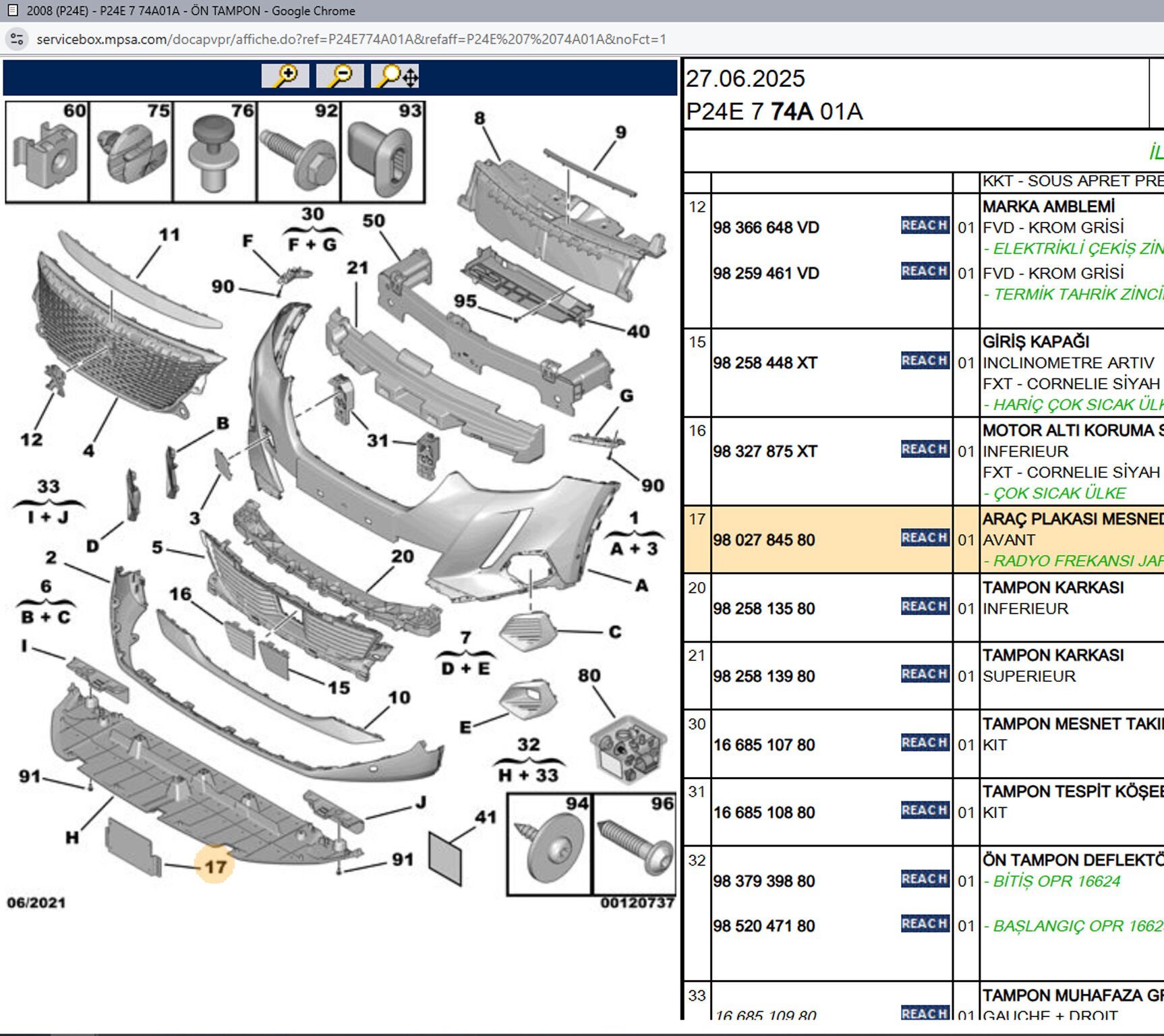Click REACH badge for part 98 027 845 80
Image resolution: width=1164 pixels, height=1036 pixels.
tap(925, 538)
